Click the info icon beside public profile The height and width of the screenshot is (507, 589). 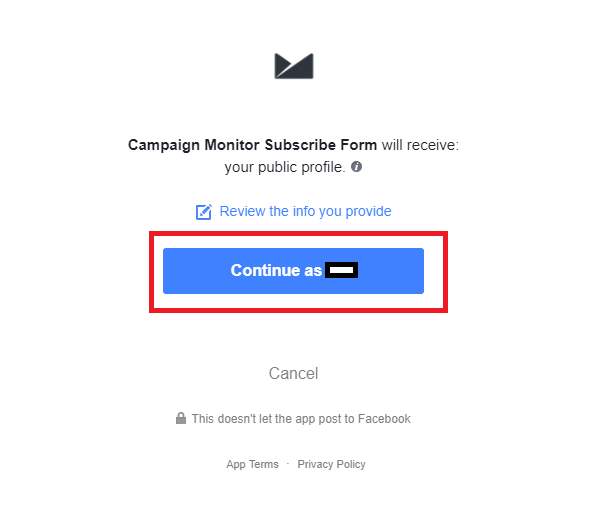pos(356,166)
